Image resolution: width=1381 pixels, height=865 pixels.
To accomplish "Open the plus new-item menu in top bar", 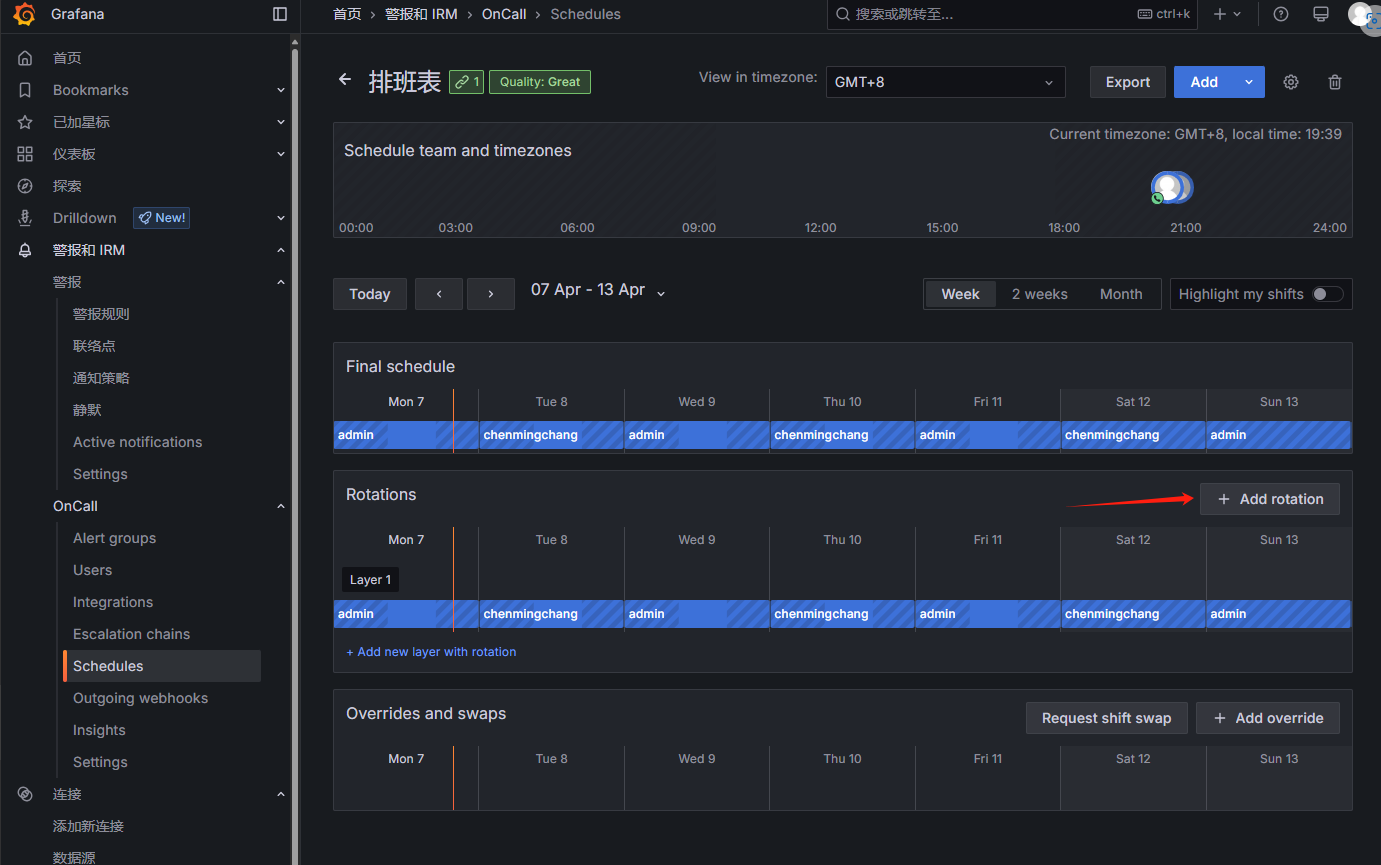I will pyautogui.click(x=1227, y=14).
